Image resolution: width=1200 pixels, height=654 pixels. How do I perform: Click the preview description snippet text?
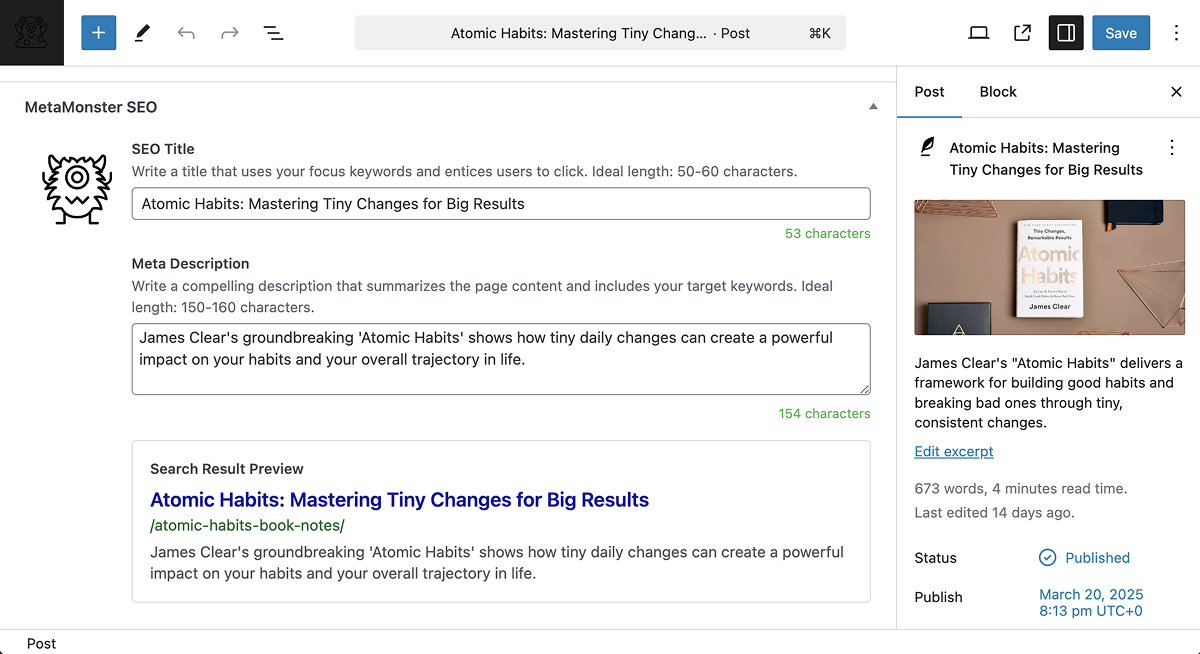point(497,563)
